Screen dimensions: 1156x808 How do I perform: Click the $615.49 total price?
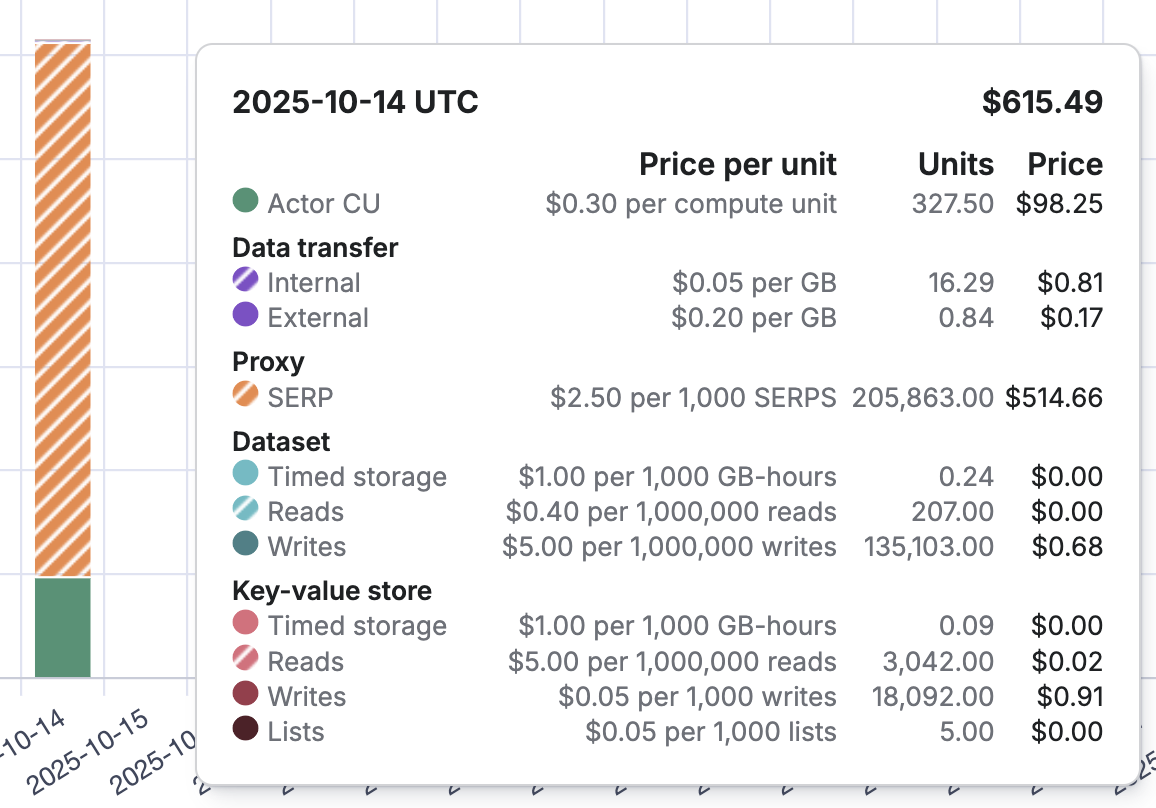coord(1042,102)
